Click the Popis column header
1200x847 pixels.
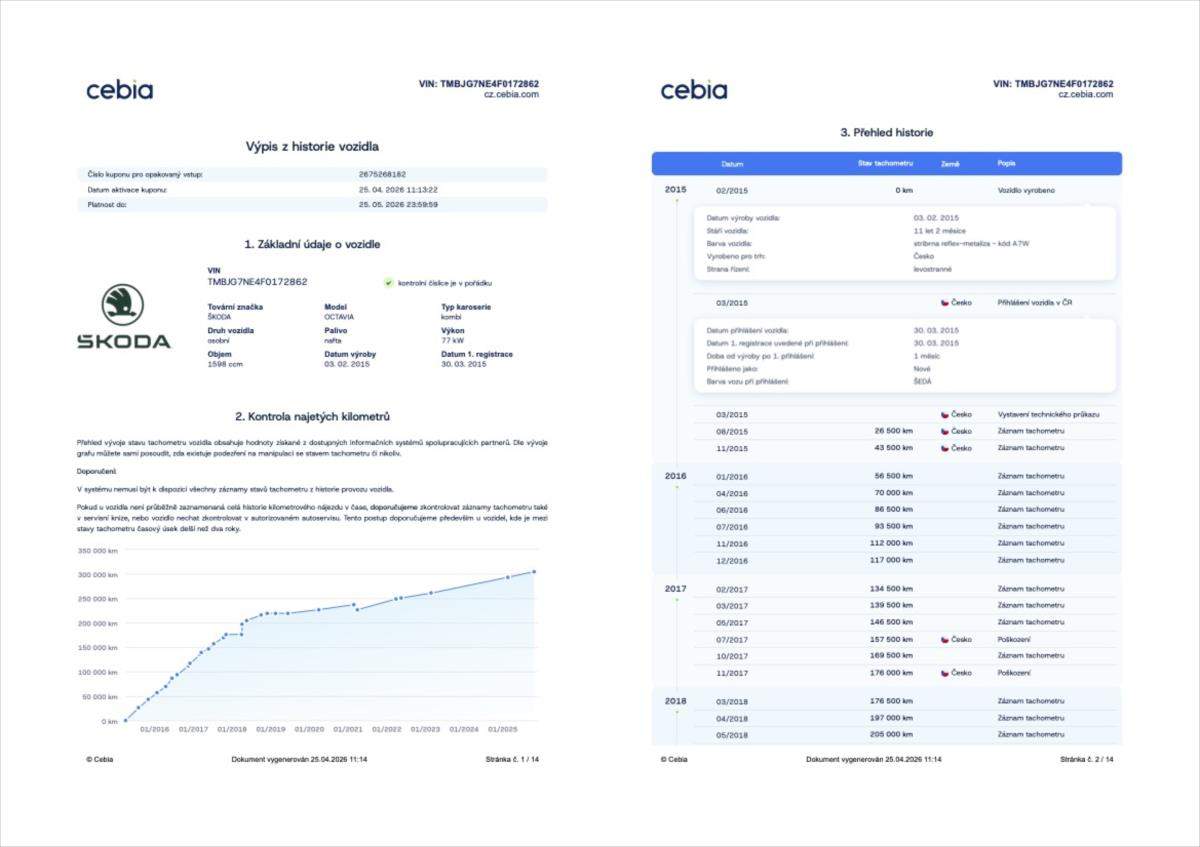coord(1006,163)
